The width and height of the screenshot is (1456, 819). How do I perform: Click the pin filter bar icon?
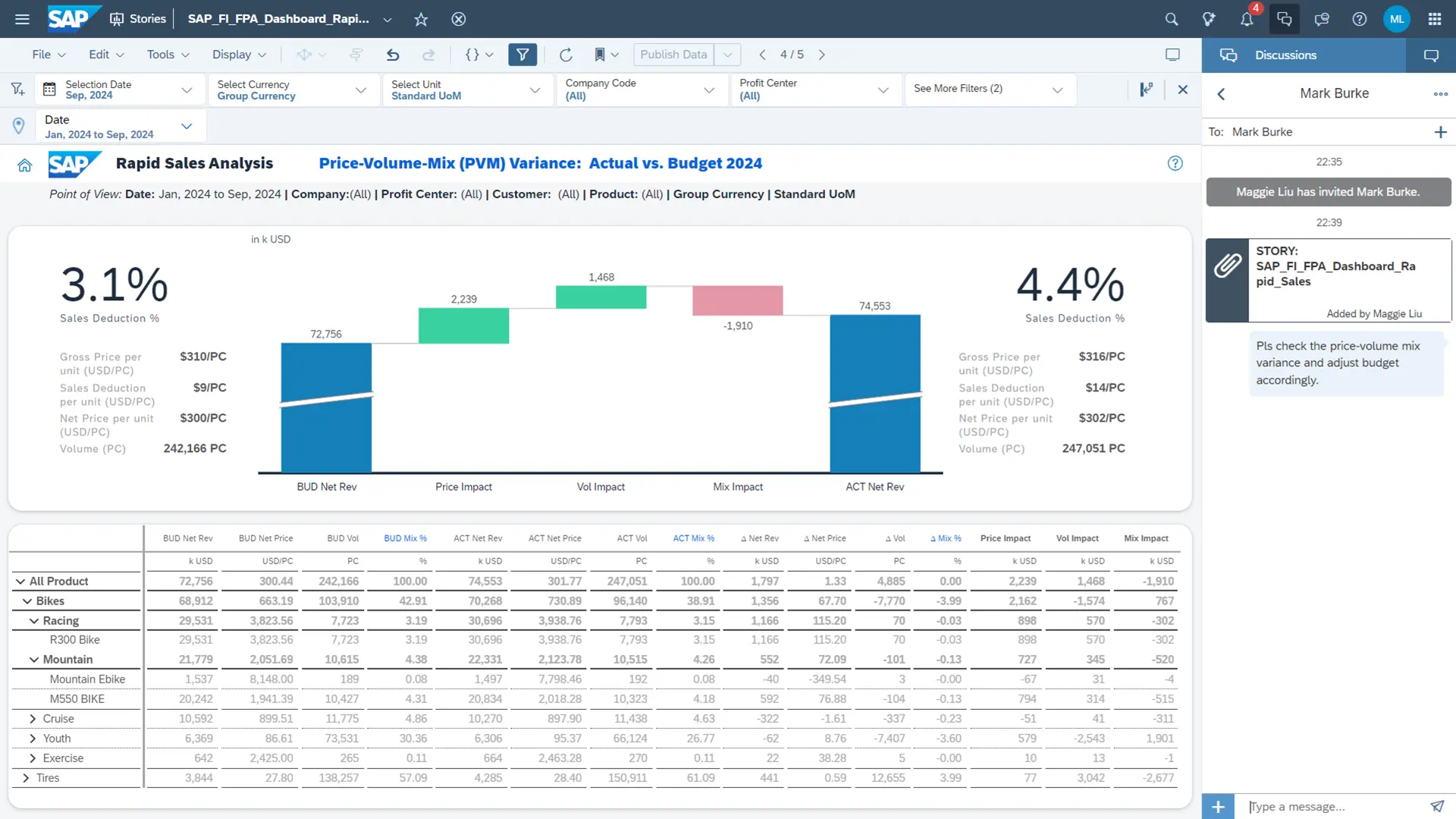pyautogui.click(x=1146, y=89)
